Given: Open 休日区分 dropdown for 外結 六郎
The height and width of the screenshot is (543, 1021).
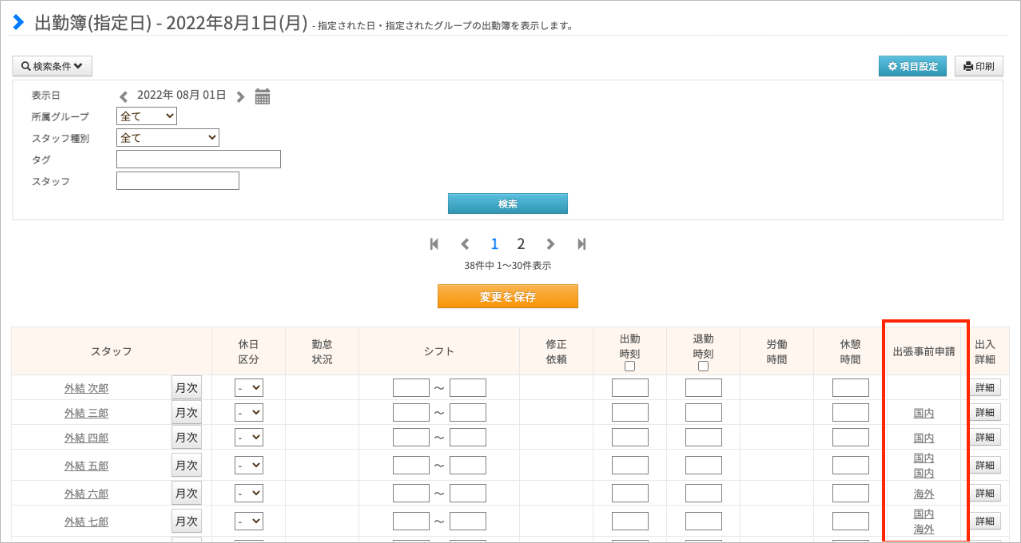Looking at the screenshot, I should pyautogui.click(x=249, y=494).
